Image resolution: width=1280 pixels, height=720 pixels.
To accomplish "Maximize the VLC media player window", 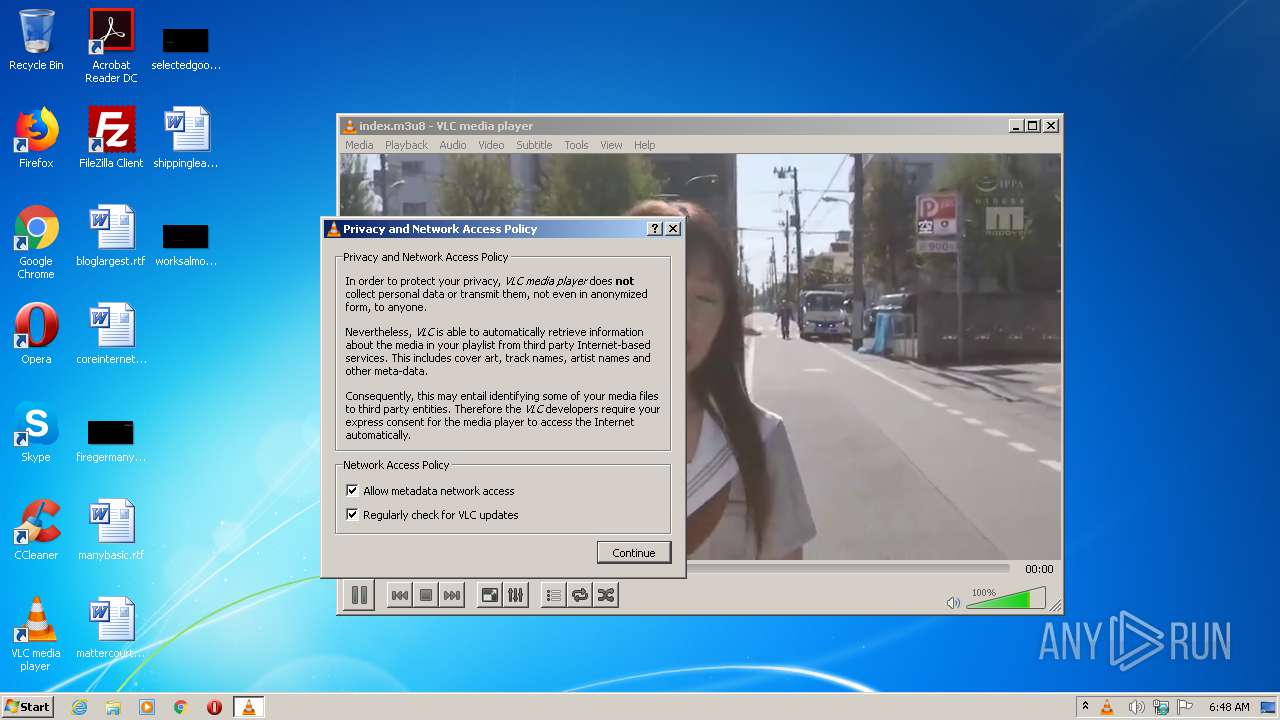I will click(x=1033, y=126).
